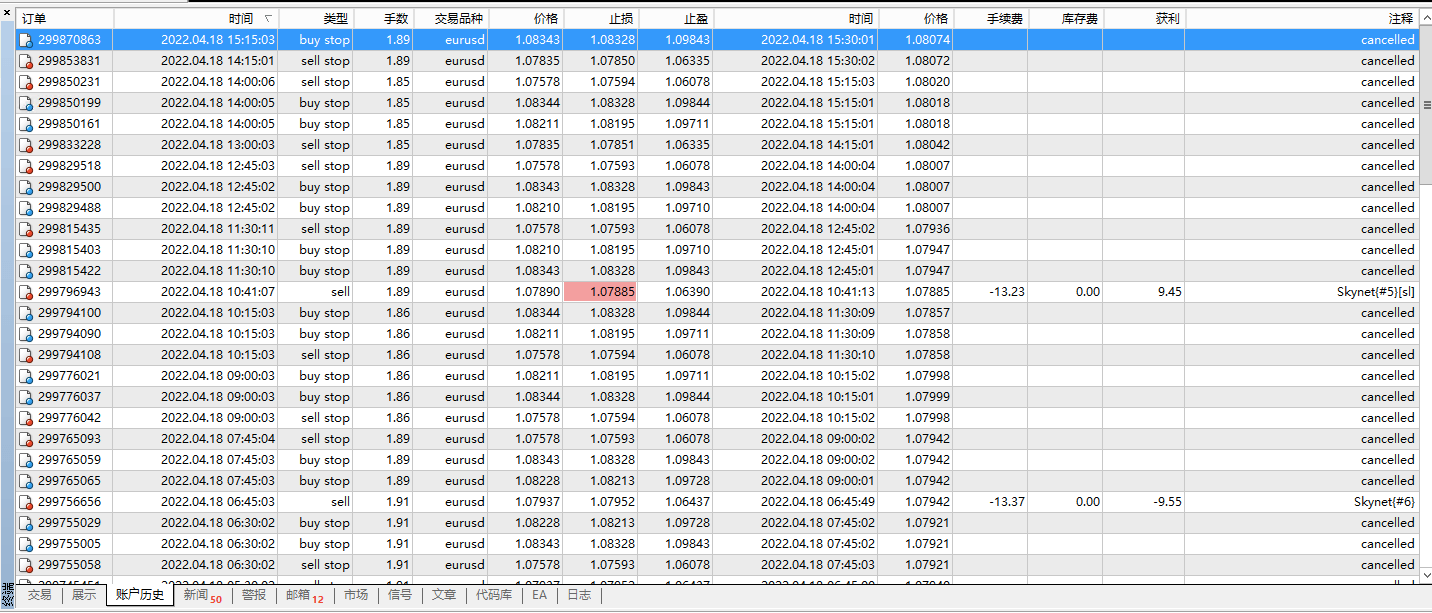
Task: Switch to the 交易 tab
Action: coord(39,595)
